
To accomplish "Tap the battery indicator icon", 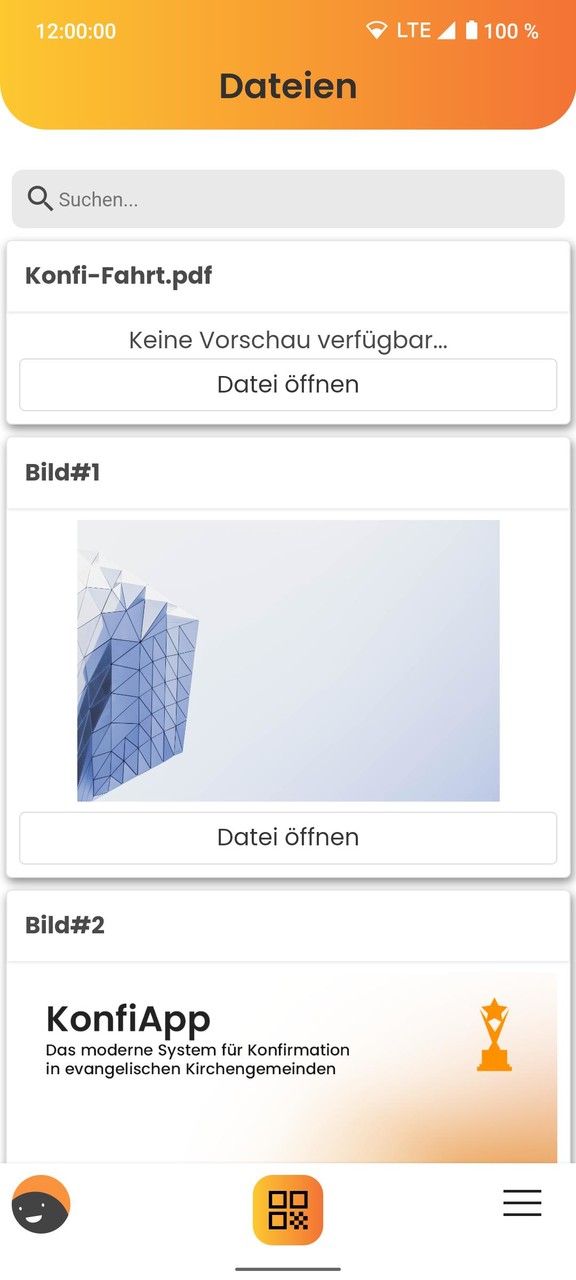I will 471,30.
